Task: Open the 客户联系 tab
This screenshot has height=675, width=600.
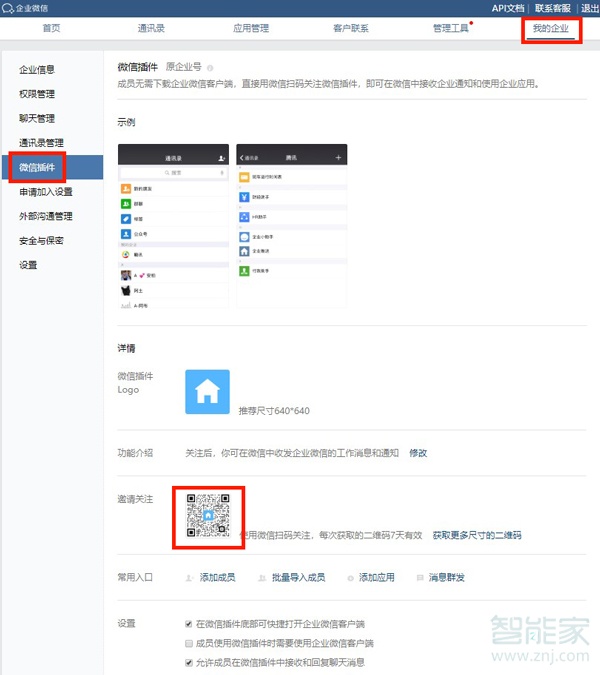Action: click(350, 28)
